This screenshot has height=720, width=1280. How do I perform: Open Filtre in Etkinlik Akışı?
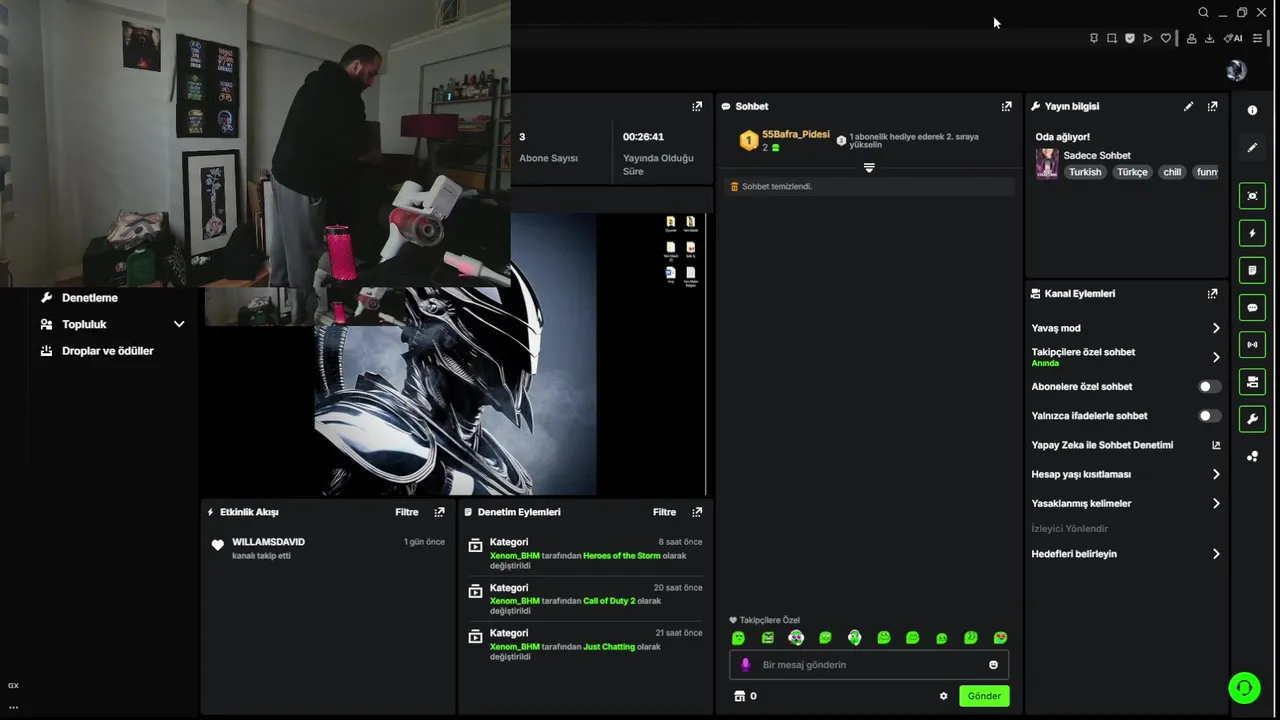(x=406, y=512)
